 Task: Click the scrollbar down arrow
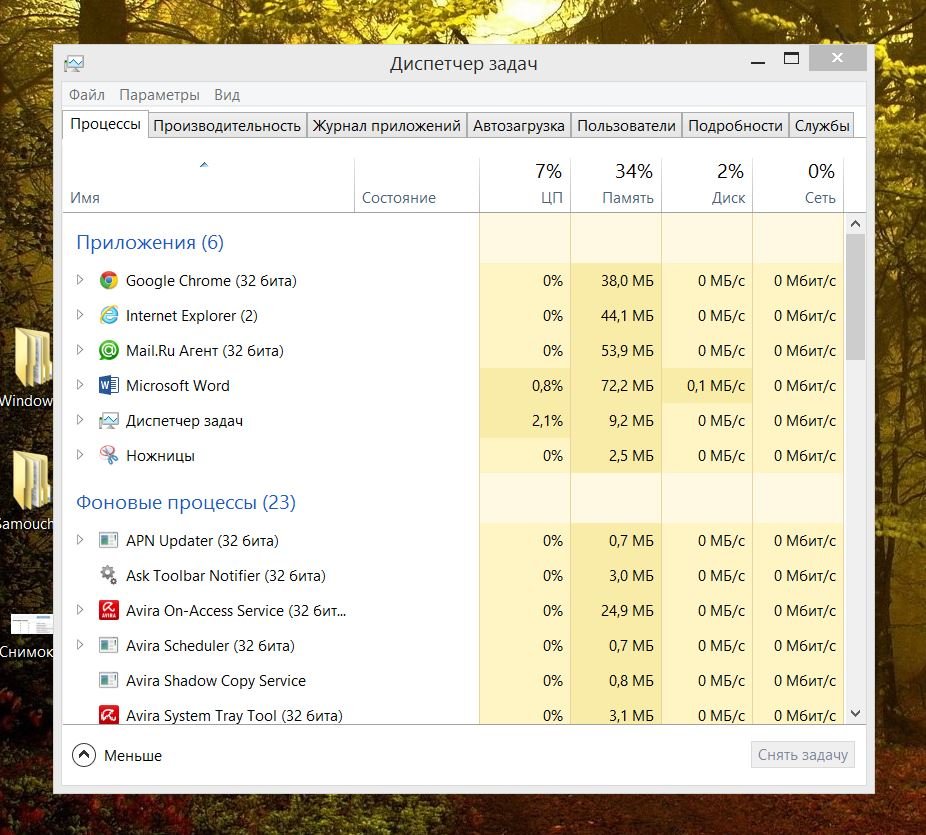[x=855, y=713]
